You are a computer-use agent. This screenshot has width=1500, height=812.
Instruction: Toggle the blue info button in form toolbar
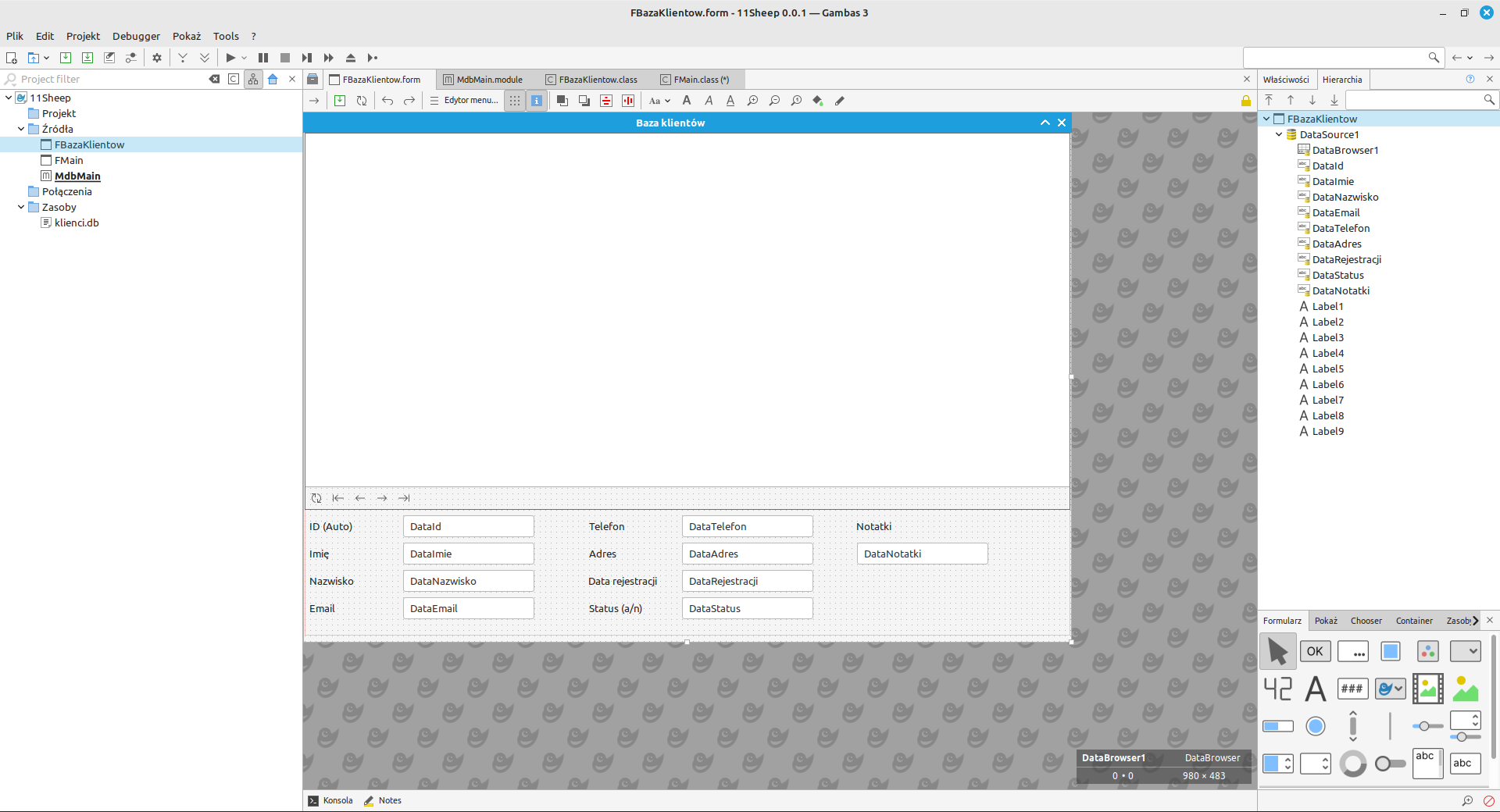tap(537, 101)
